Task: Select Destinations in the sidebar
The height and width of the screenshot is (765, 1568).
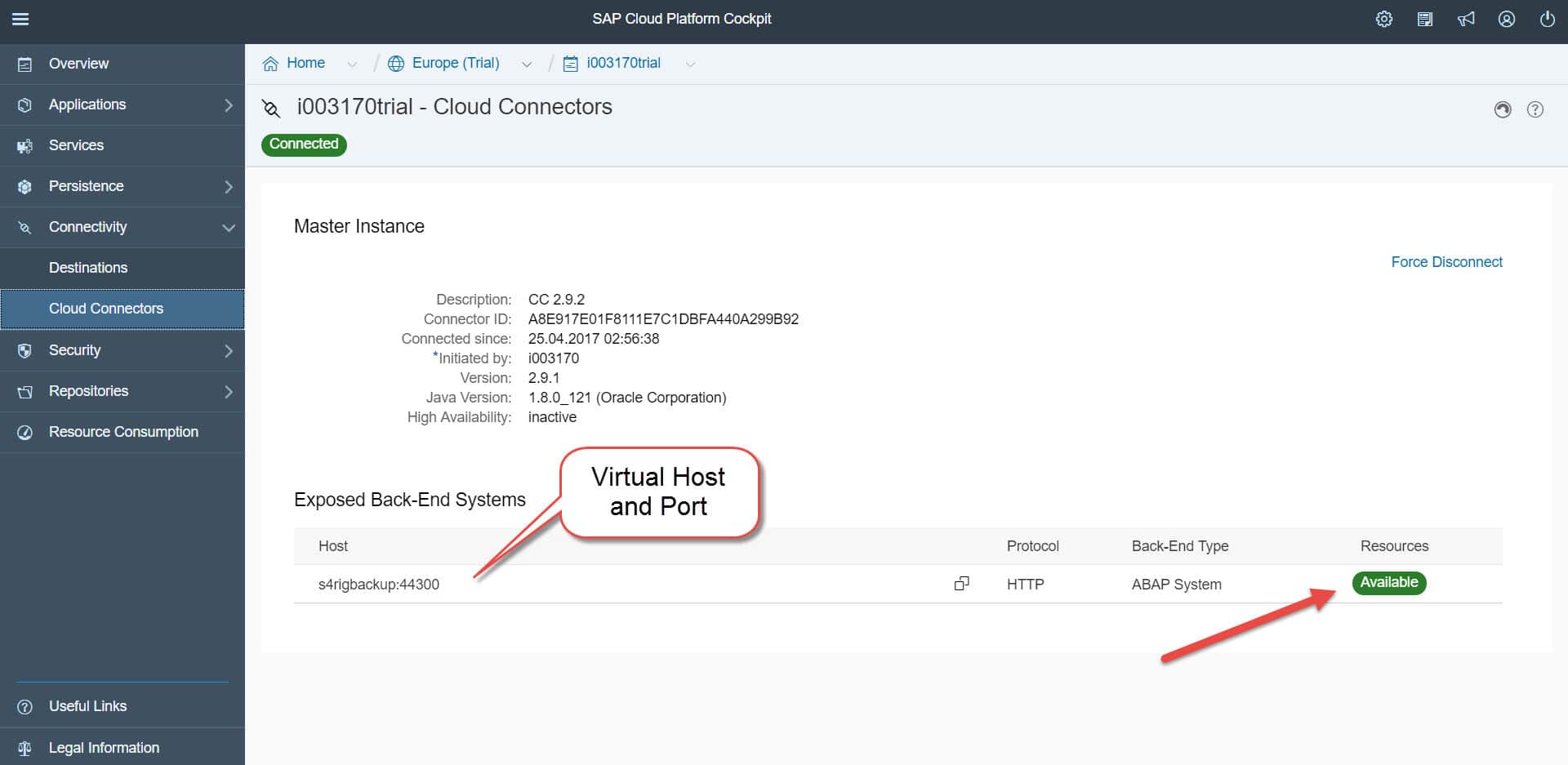Action: (88, 268)
